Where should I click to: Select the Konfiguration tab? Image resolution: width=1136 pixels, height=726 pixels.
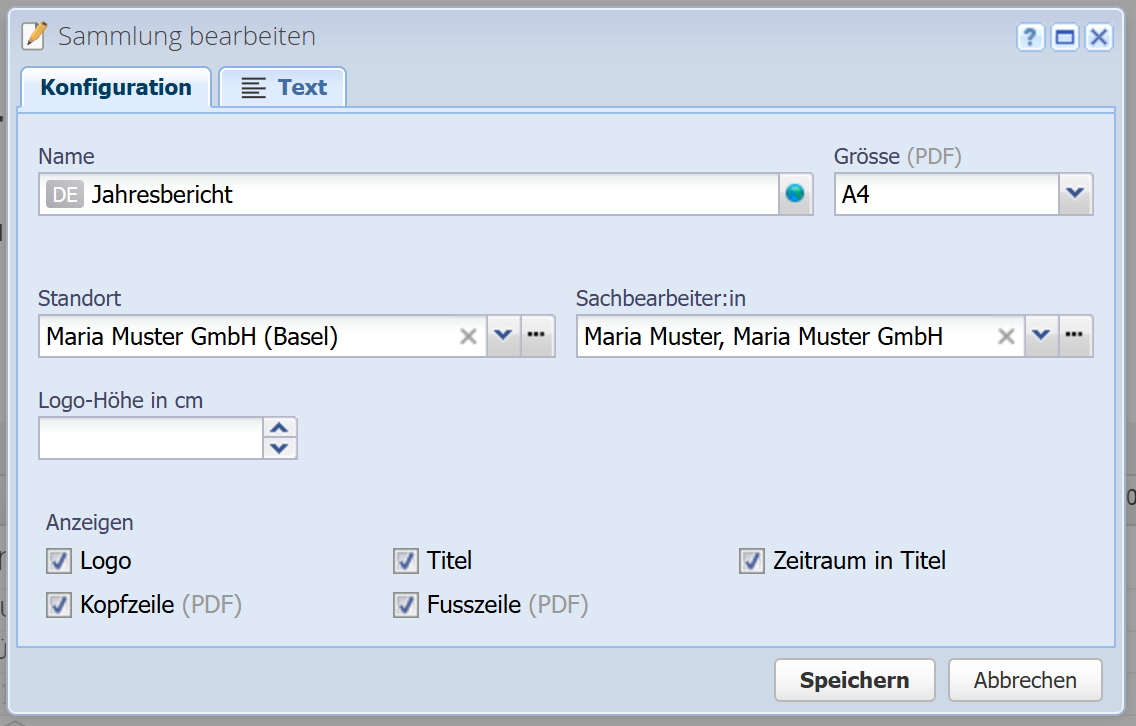tap(116, 87)
